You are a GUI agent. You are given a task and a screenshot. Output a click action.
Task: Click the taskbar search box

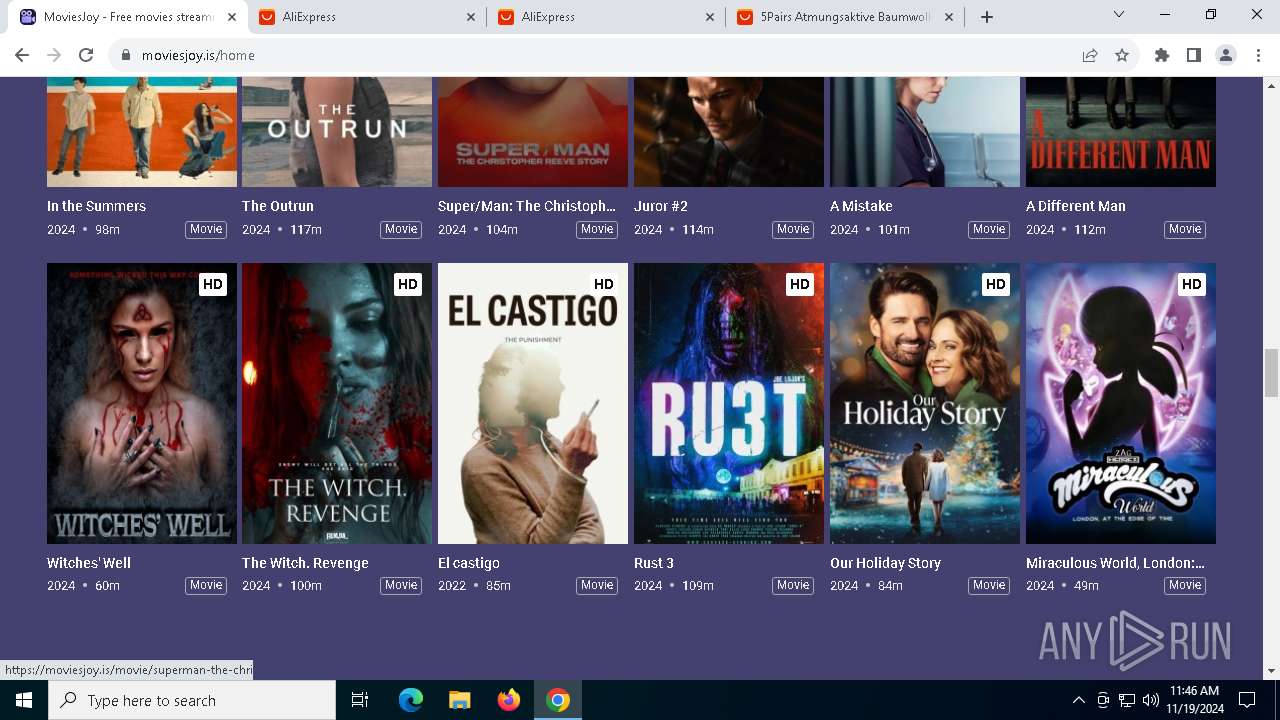tap(192, 700)
